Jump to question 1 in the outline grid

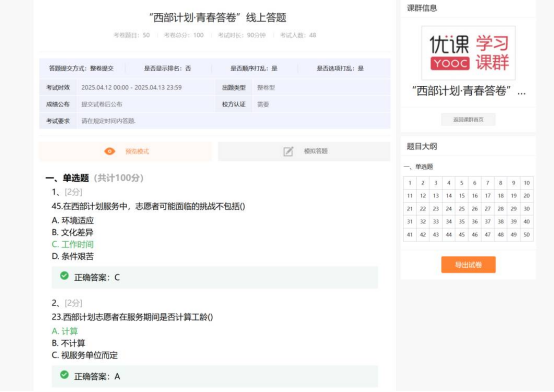[x=410, y=183]
